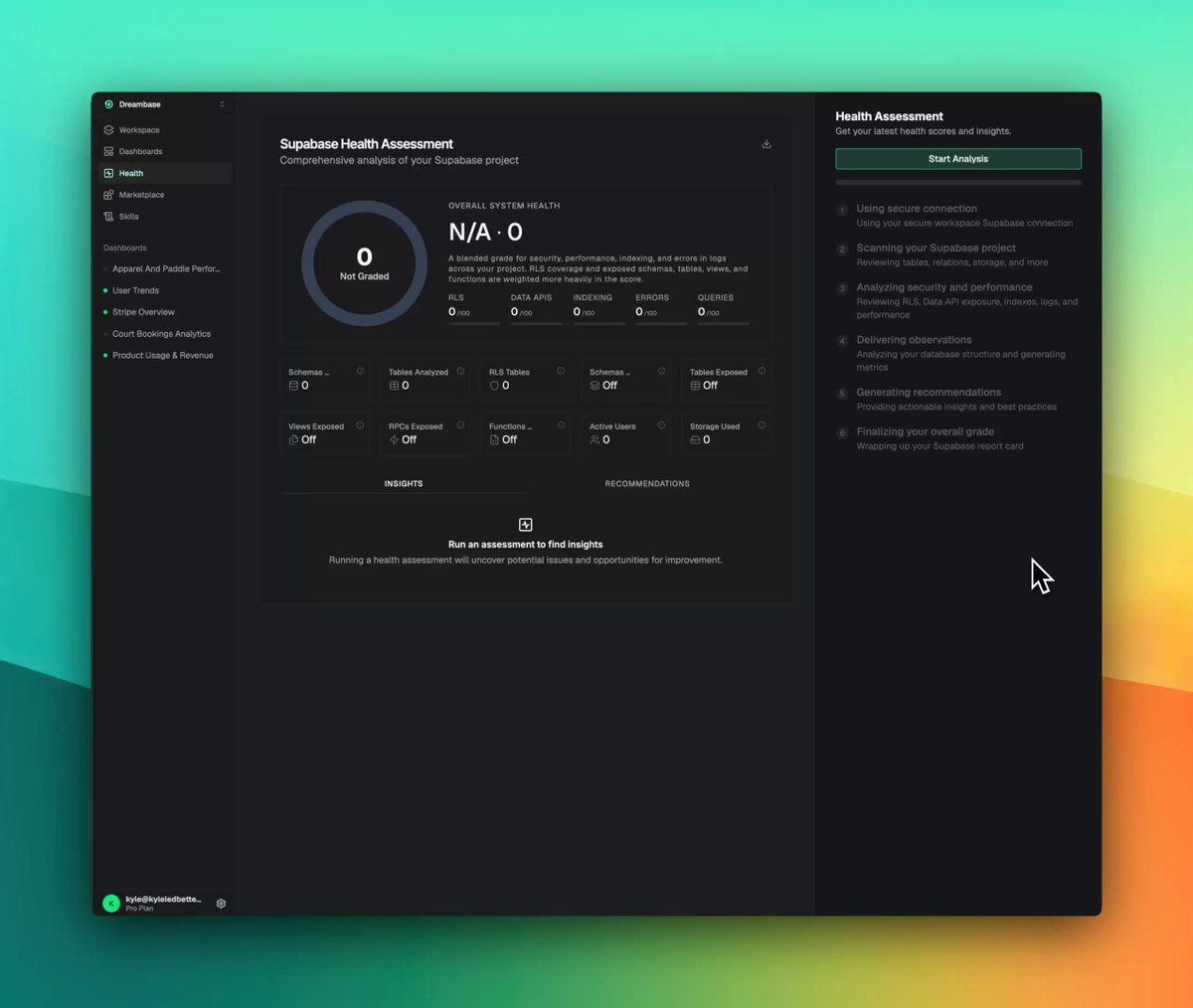
Task: Click info icon on Tables Exposed card
Action: click(762, 371)
